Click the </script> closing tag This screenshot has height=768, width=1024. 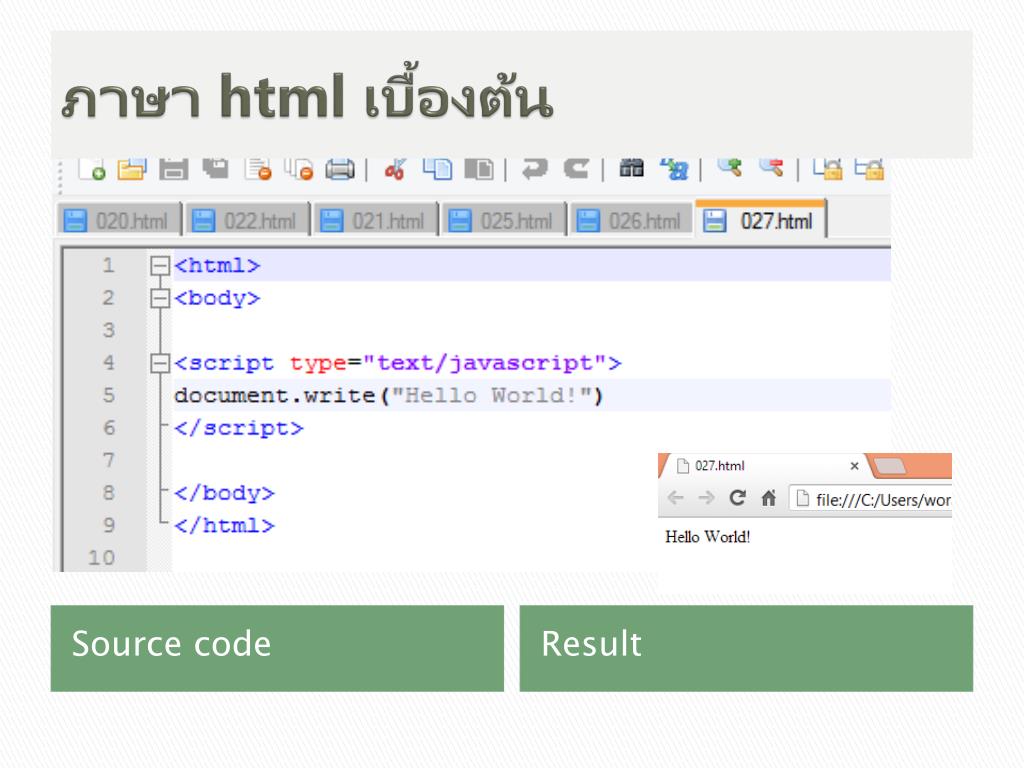point(239,428)
